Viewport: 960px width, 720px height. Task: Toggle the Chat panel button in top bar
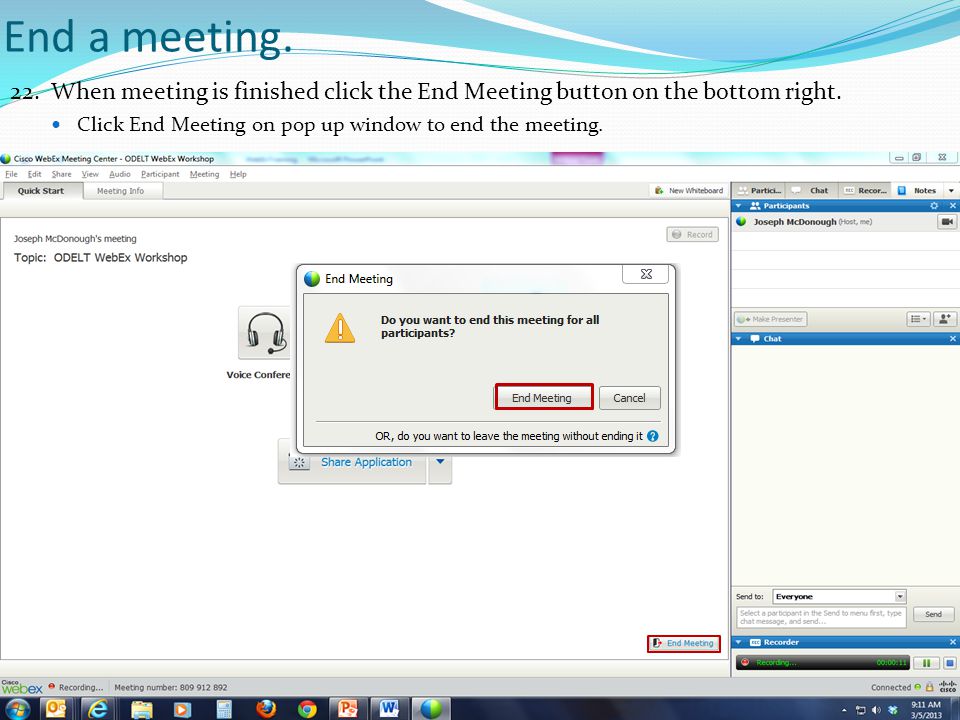pos(812,190)
